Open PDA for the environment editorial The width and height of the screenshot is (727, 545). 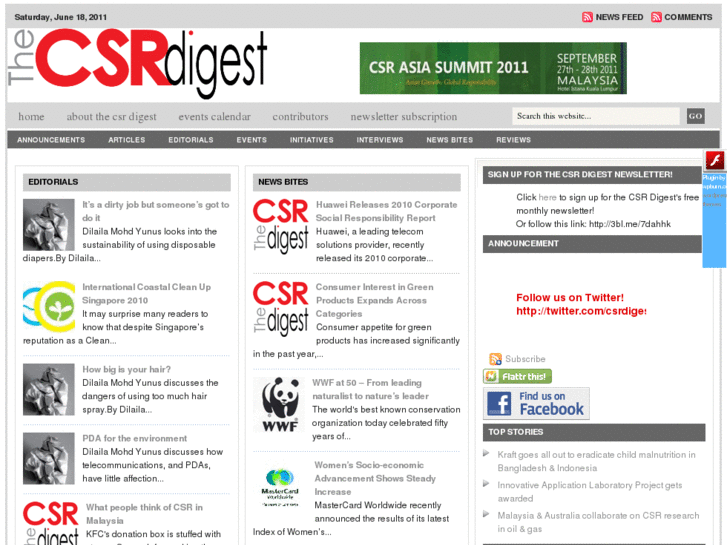(x=134, y=438)
